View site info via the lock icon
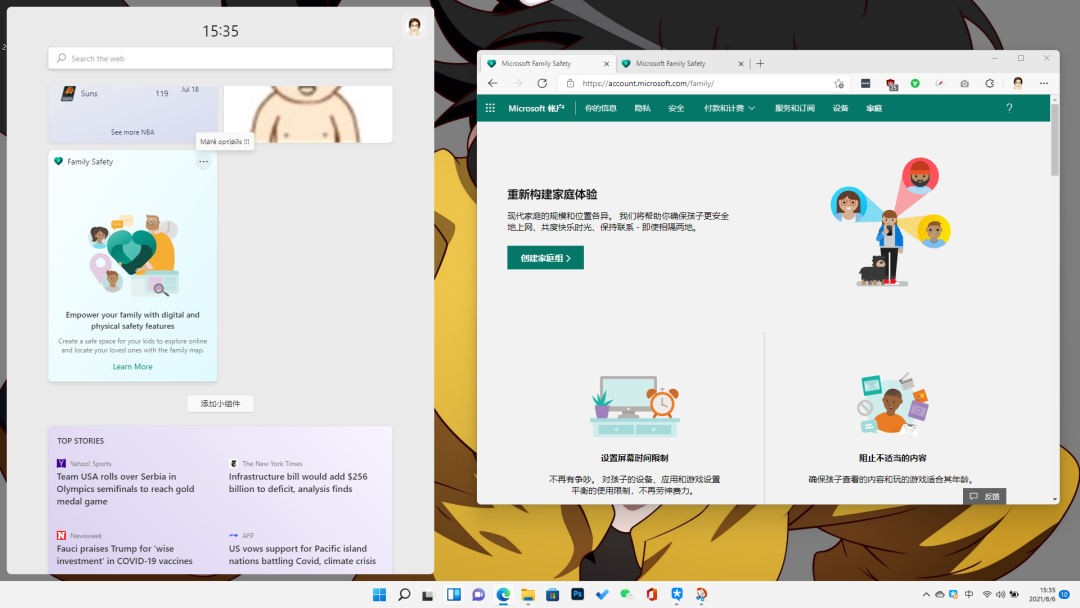 pyautogui.click(x=570, y=83)
